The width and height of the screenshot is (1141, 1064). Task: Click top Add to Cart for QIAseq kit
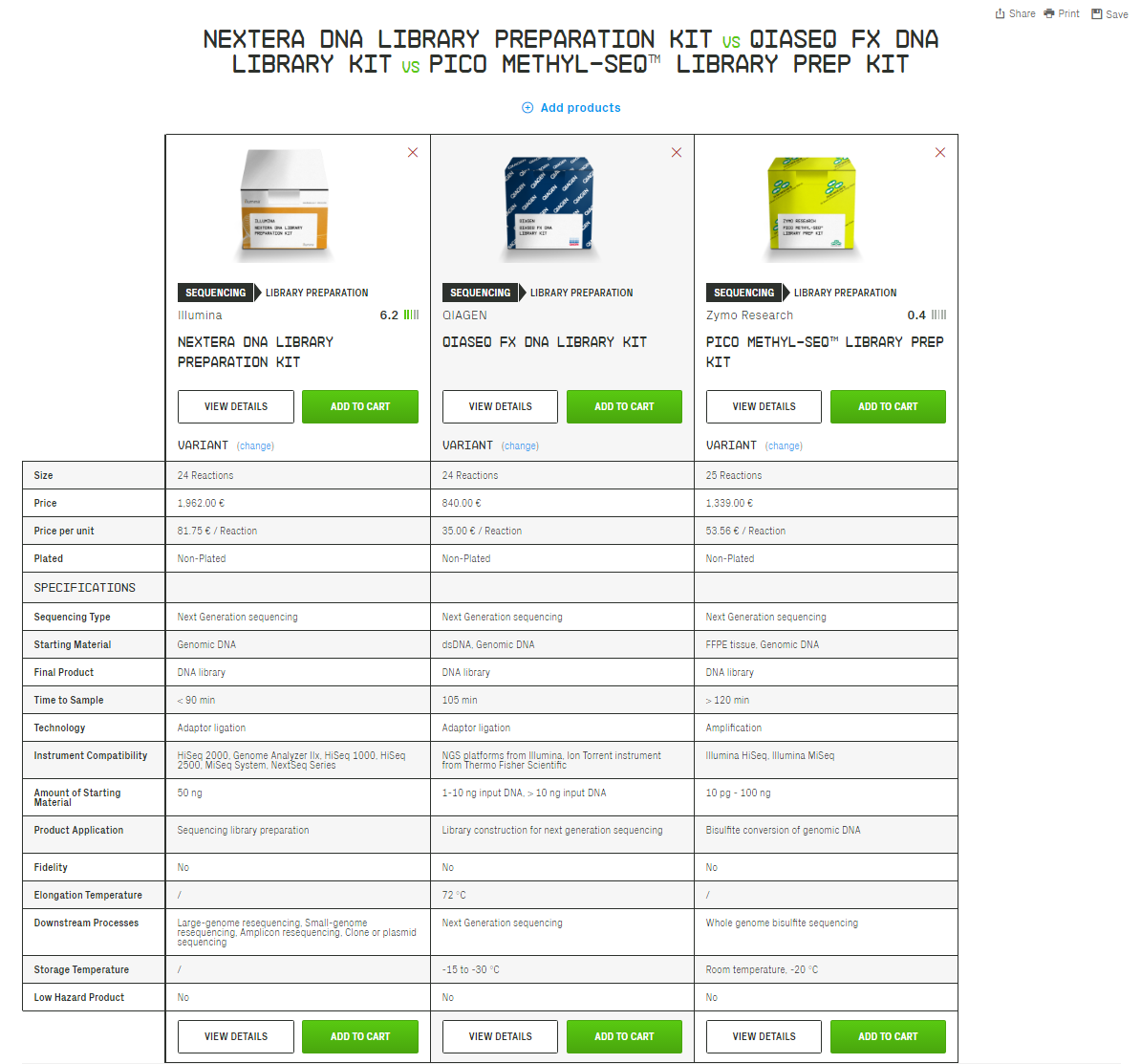coord(624,407)
